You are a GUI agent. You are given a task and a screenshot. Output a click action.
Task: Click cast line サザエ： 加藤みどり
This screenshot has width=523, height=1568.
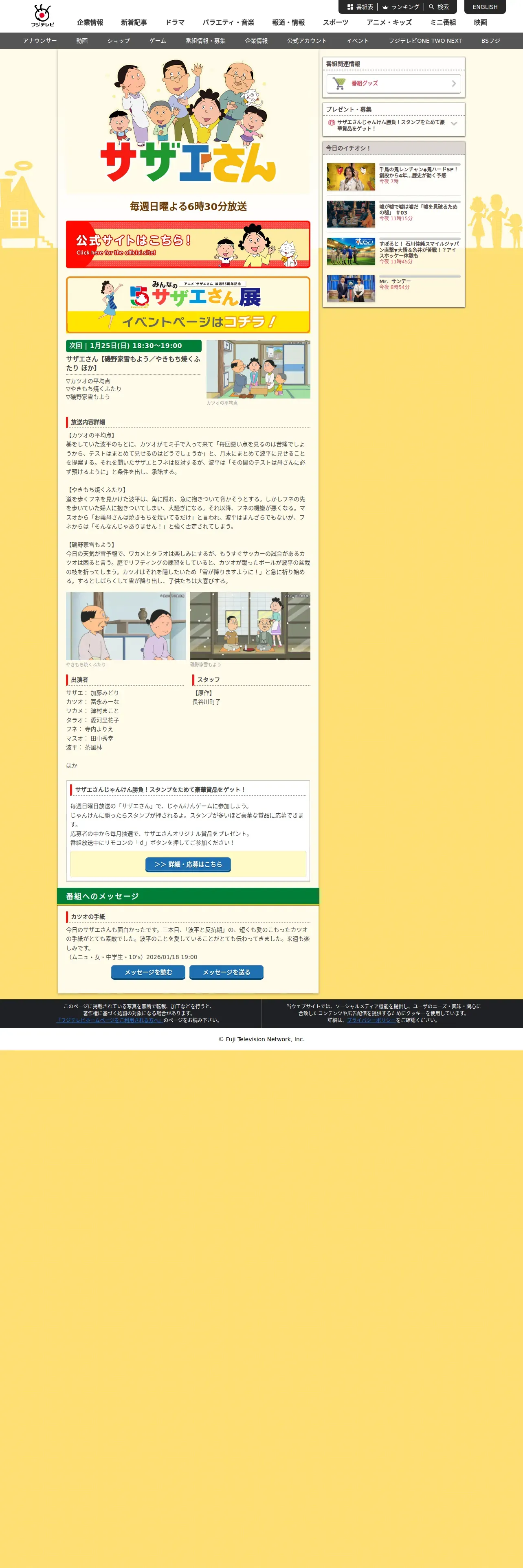[x=92, y=693]
